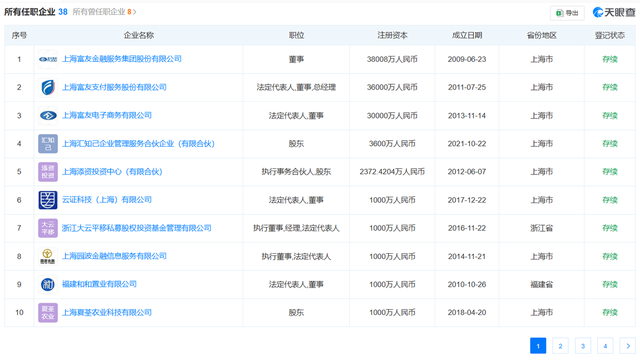
Task: Click the 夏荃农业 logo tile
Action: coord(48,313)
